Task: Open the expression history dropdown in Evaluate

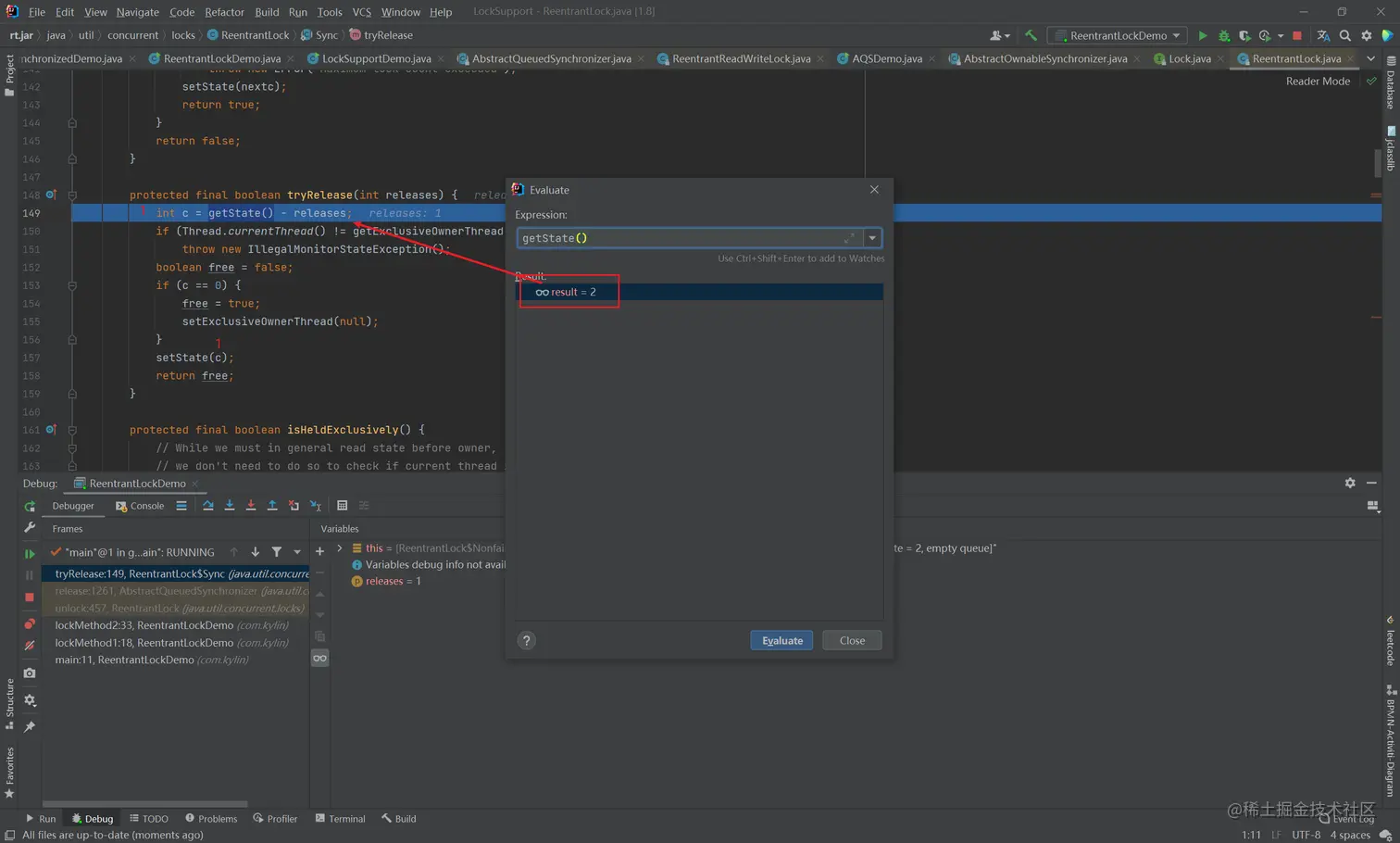Action: (872, 238)
